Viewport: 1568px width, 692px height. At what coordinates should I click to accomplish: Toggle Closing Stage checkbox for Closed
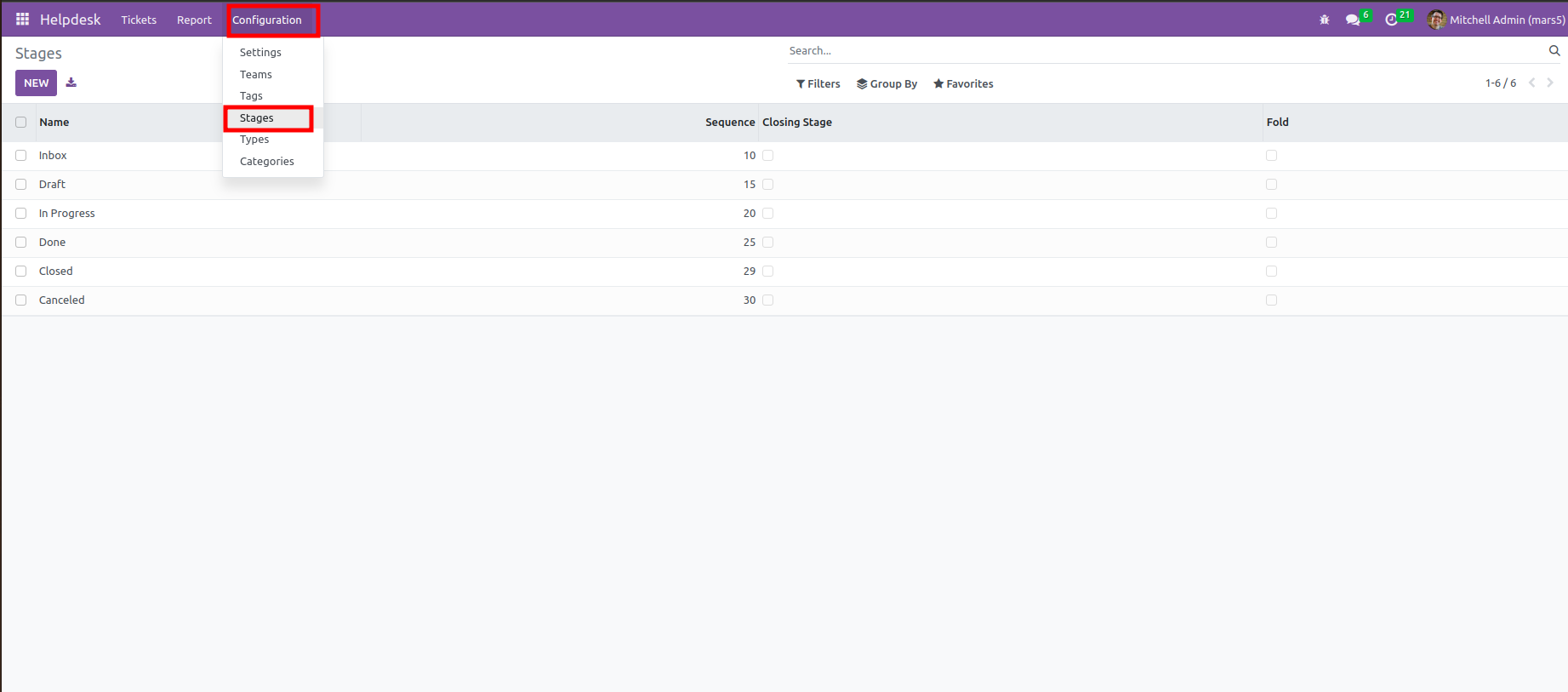[x=768, y=272]
